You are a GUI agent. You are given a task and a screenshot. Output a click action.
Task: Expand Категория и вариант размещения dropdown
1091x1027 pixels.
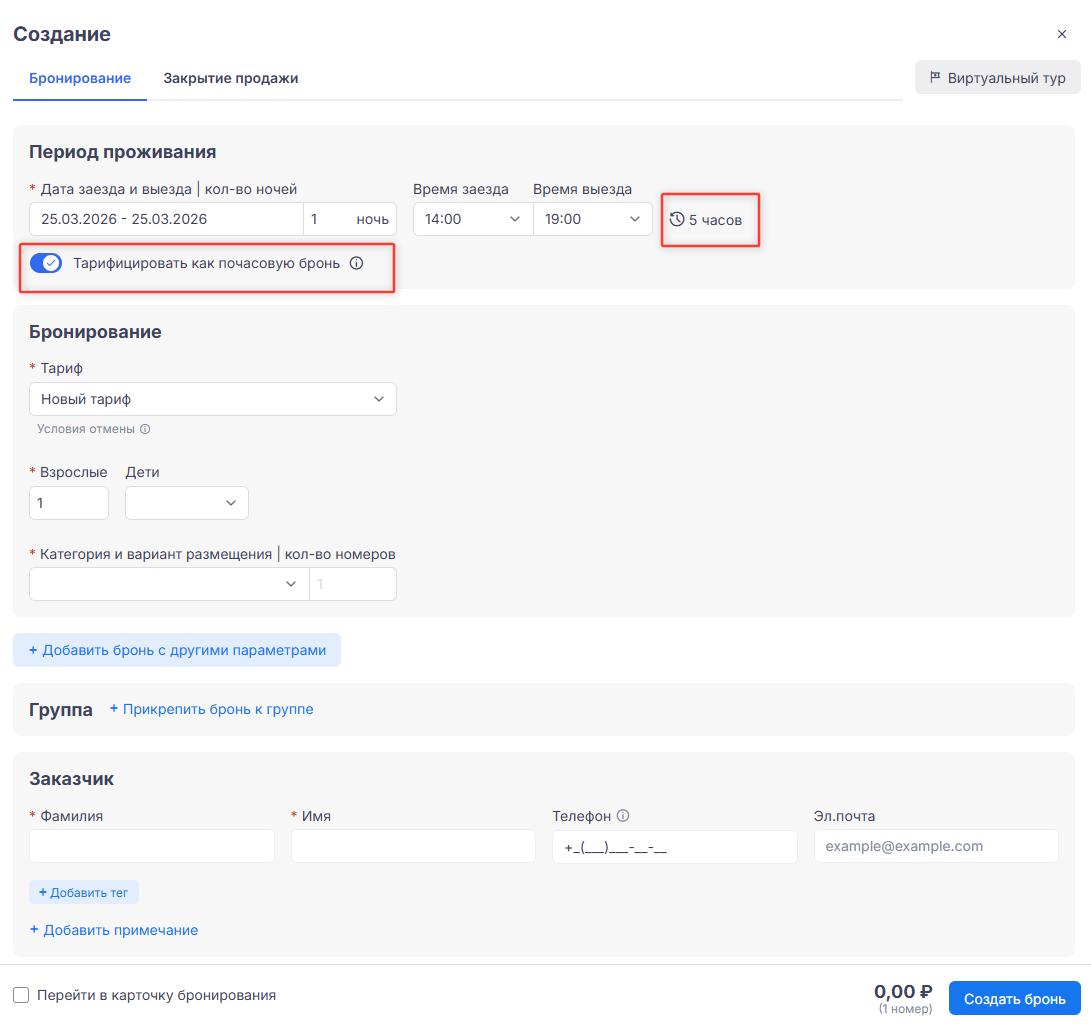click(x=169, y=584)
